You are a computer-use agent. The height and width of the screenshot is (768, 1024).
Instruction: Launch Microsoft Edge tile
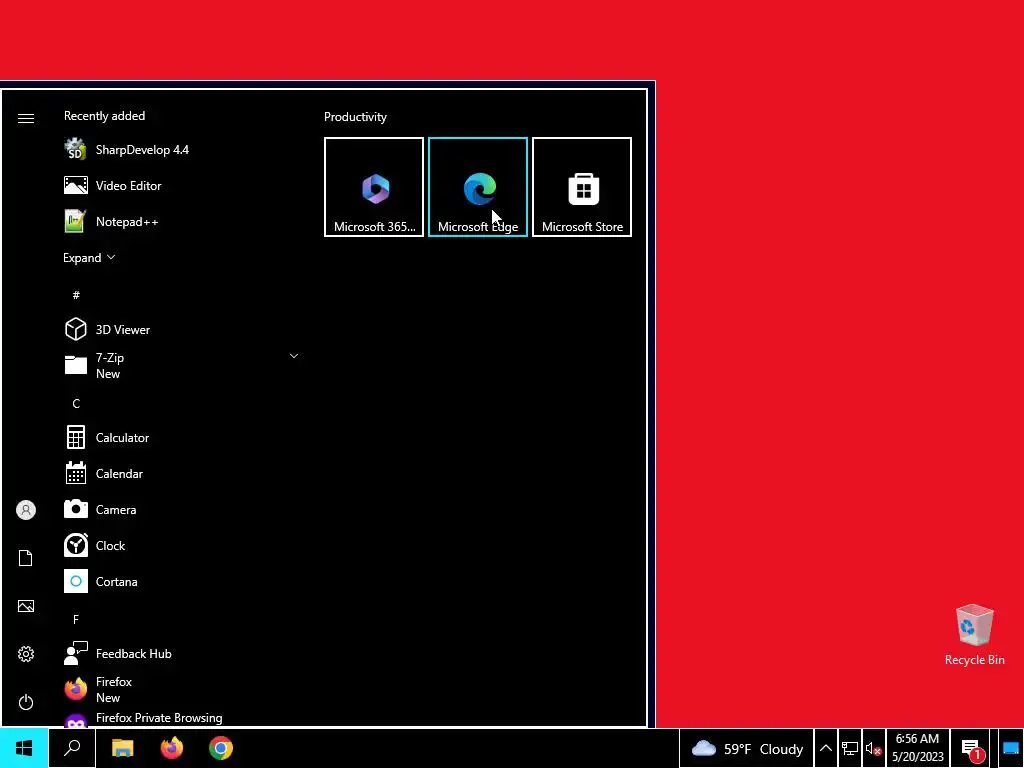[x=477, y=187]
